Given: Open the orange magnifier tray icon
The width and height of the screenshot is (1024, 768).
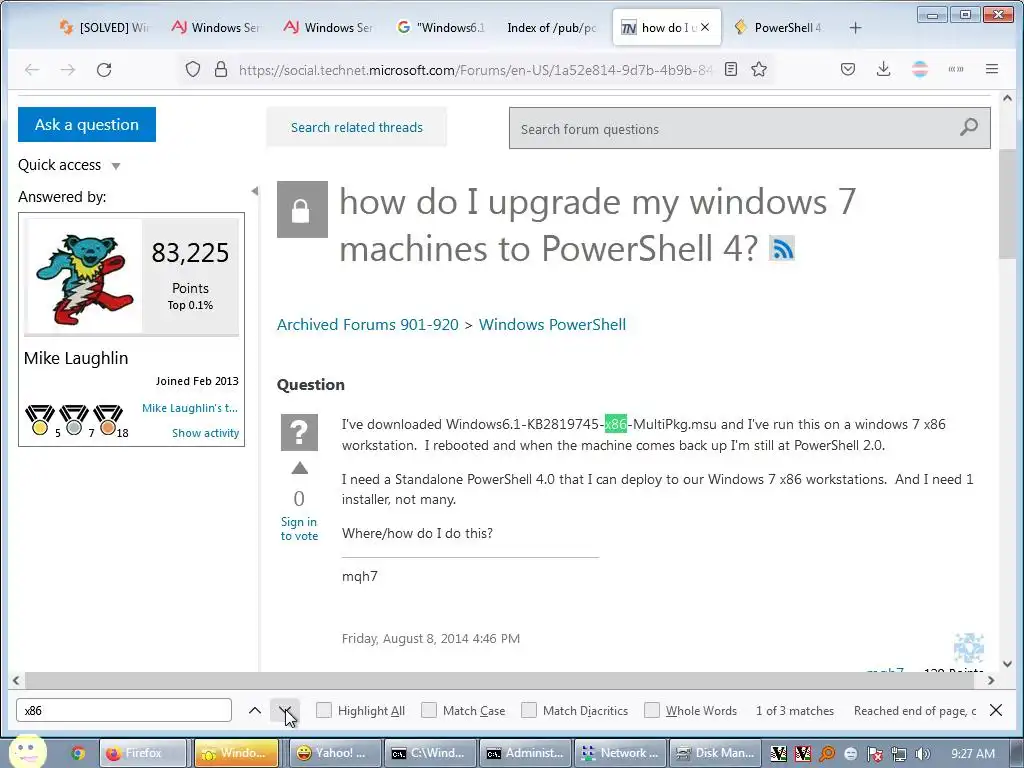Looking at the screenshot, I should [x=827, y=754].
